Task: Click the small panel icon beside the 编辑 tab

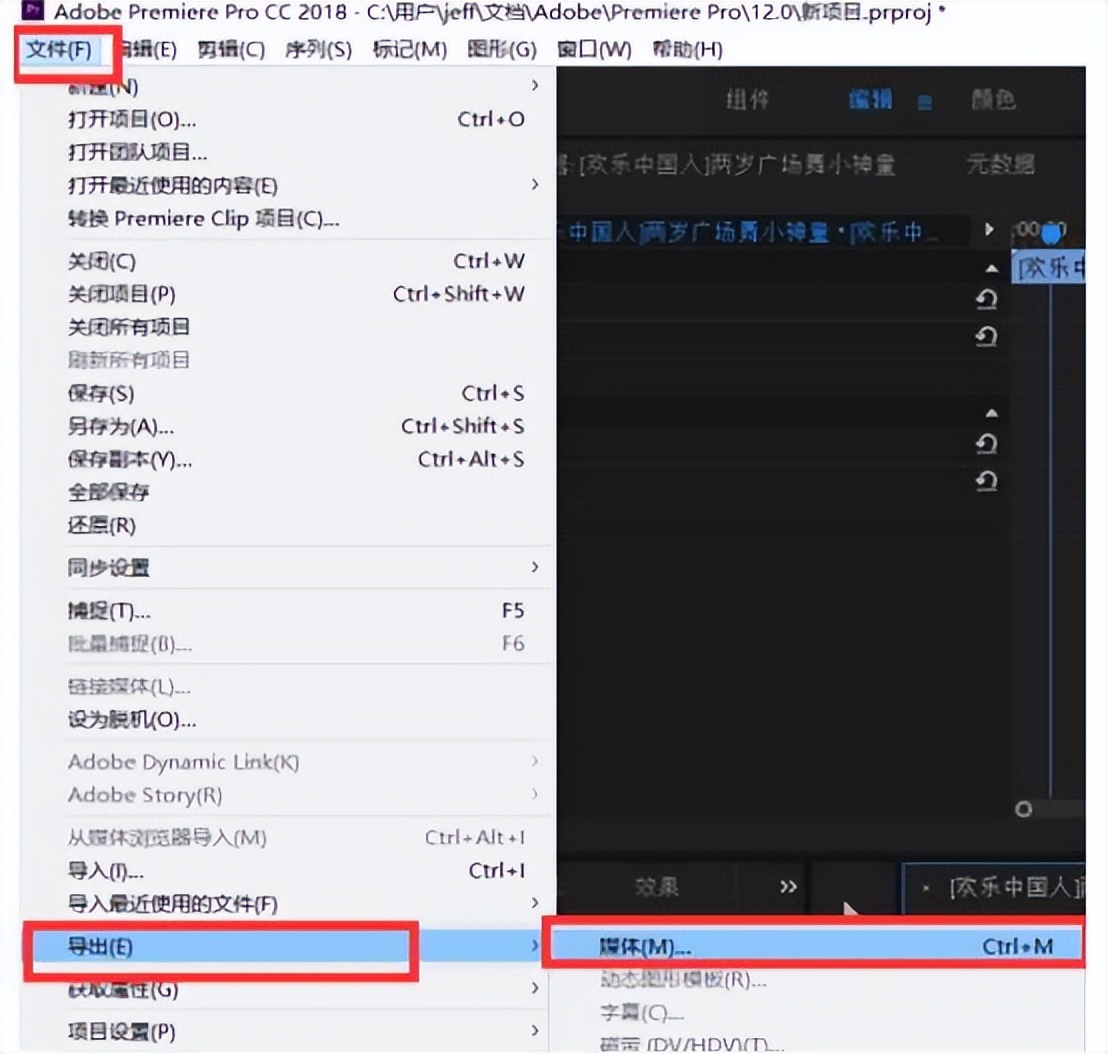Action: point(925,102)
